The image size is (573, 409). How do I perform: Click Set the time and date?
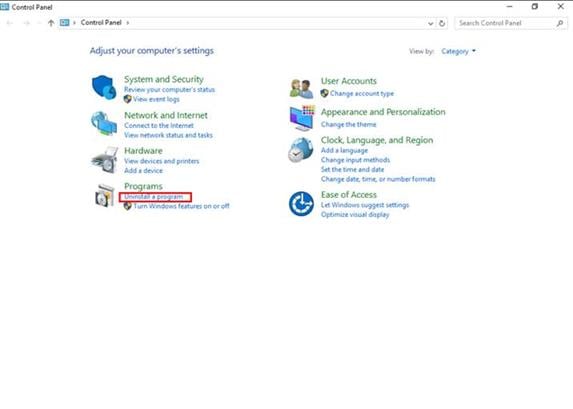352,170
